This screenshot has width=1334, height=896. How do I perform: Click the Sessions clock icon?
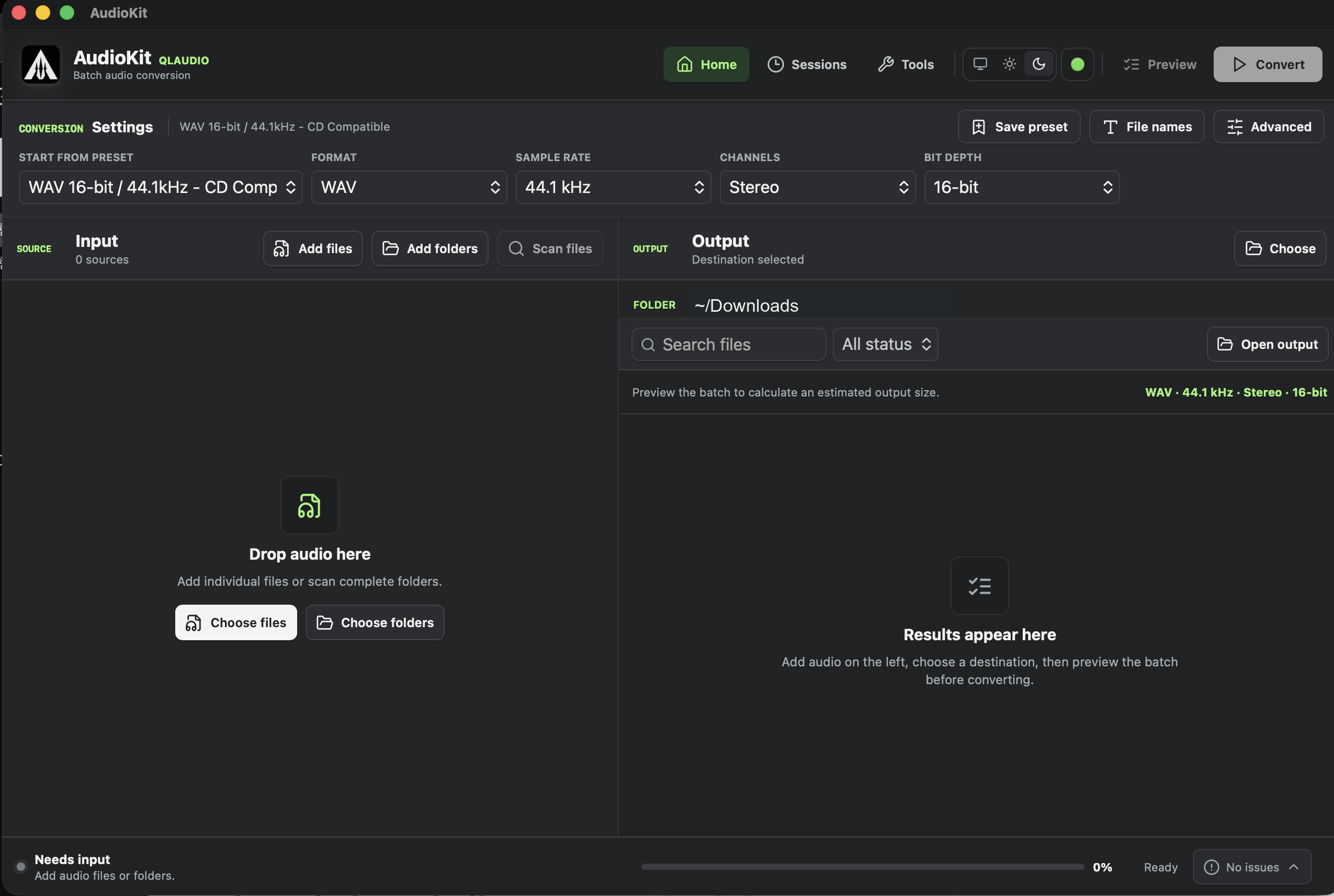[775, 64]
